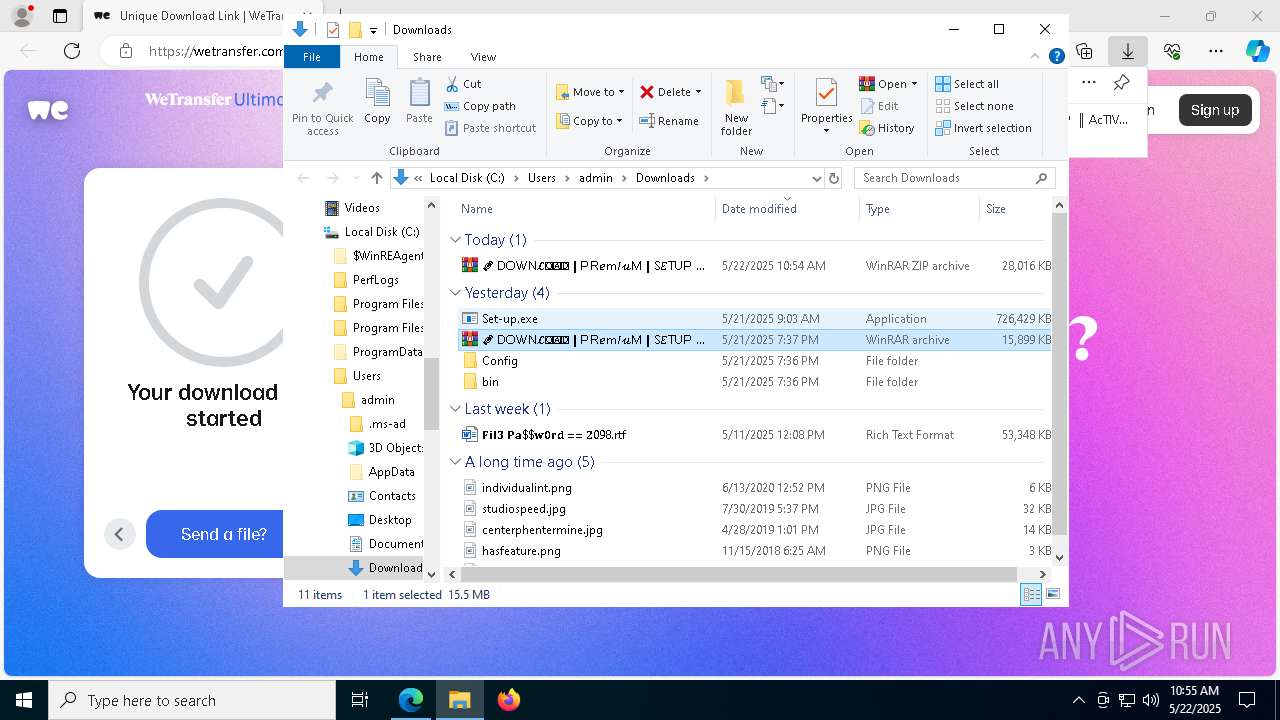1280x720 pixels.
Task: Rename the selected file
Action: coord(669,121)
